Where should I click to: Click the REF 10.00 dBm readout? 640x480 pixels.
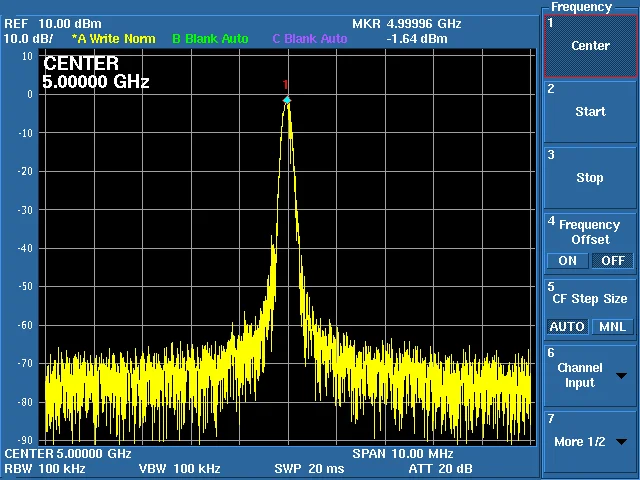coord(53,24)
